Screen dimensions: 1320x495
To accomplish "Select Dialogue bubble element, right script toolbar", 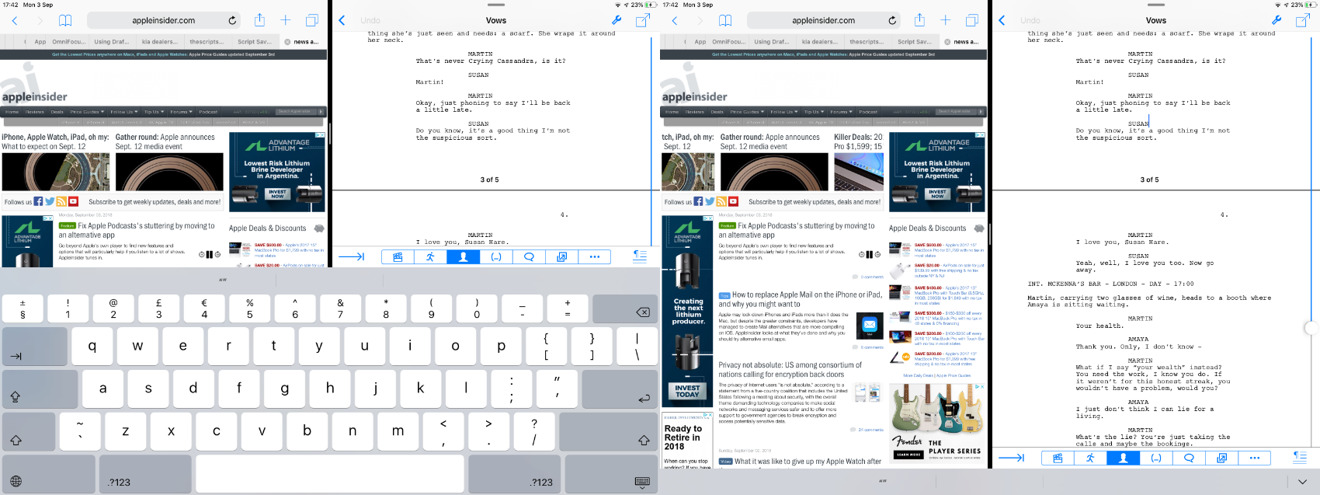I will click(x=1189, y=458).
